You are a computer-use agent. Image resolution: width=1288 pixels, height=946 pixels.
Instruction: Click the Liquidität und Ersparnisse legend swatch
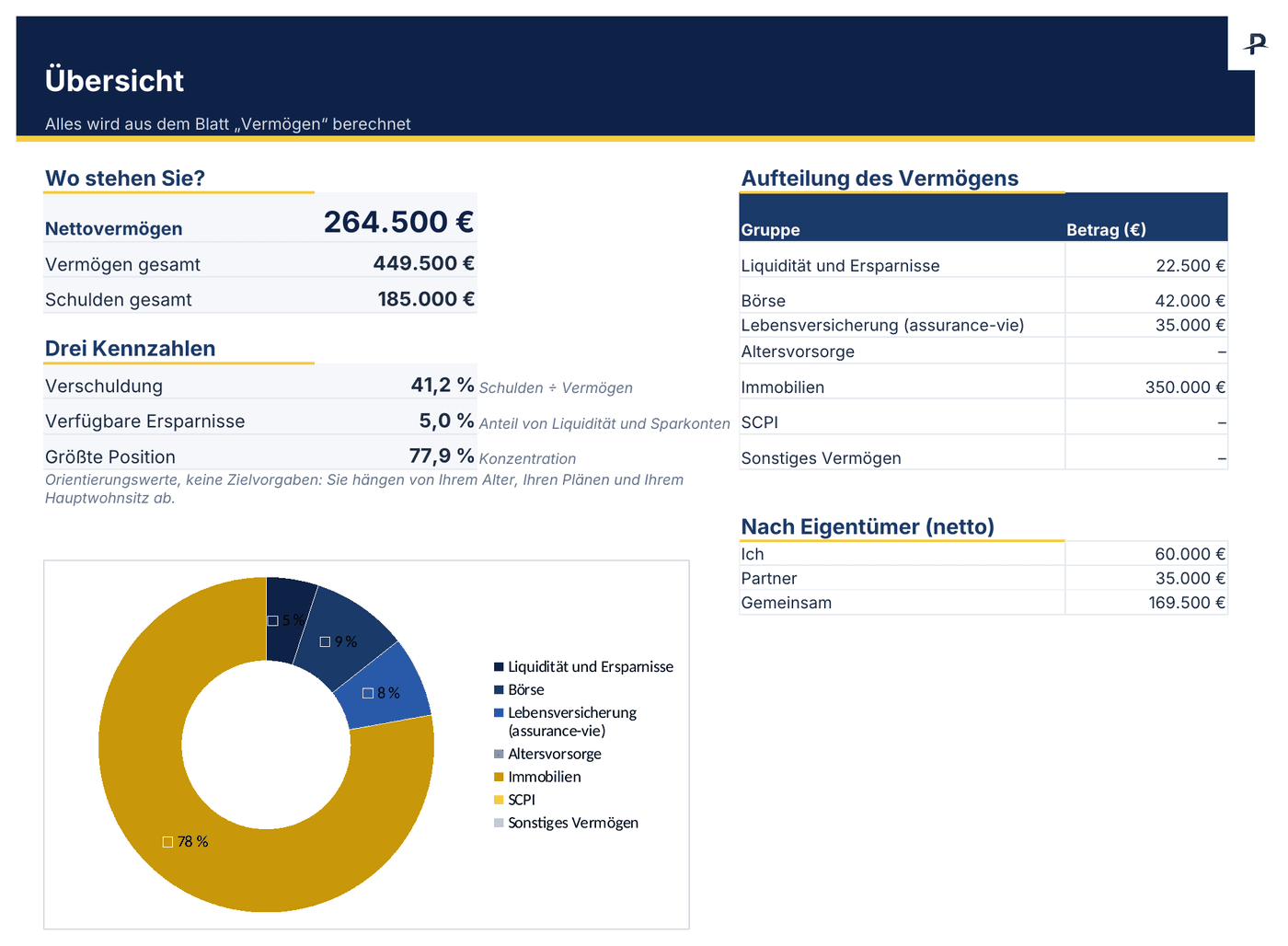[499, 666]
